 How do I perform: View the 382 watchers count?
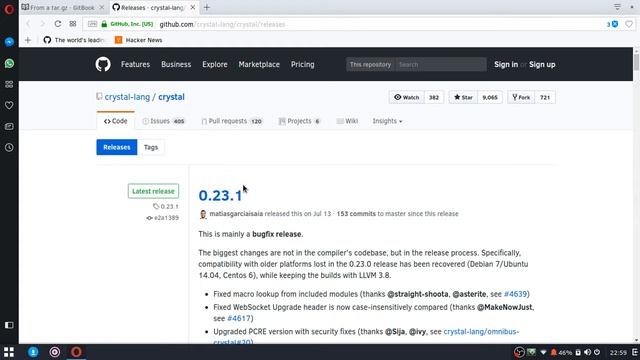click(x=434, y=97)
